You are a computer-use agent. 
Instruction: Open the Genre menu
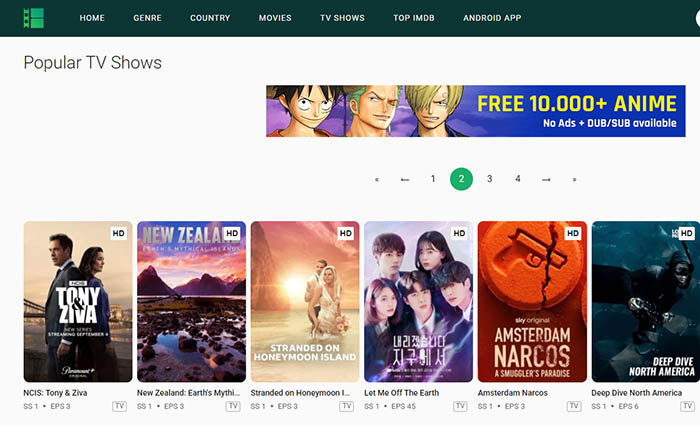pyautogui.click(x=147, y=18)
